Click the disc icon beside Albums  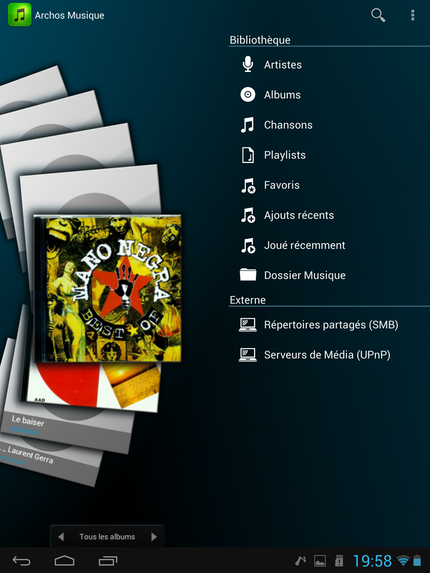pyautogui.click(x=248, y=95)
